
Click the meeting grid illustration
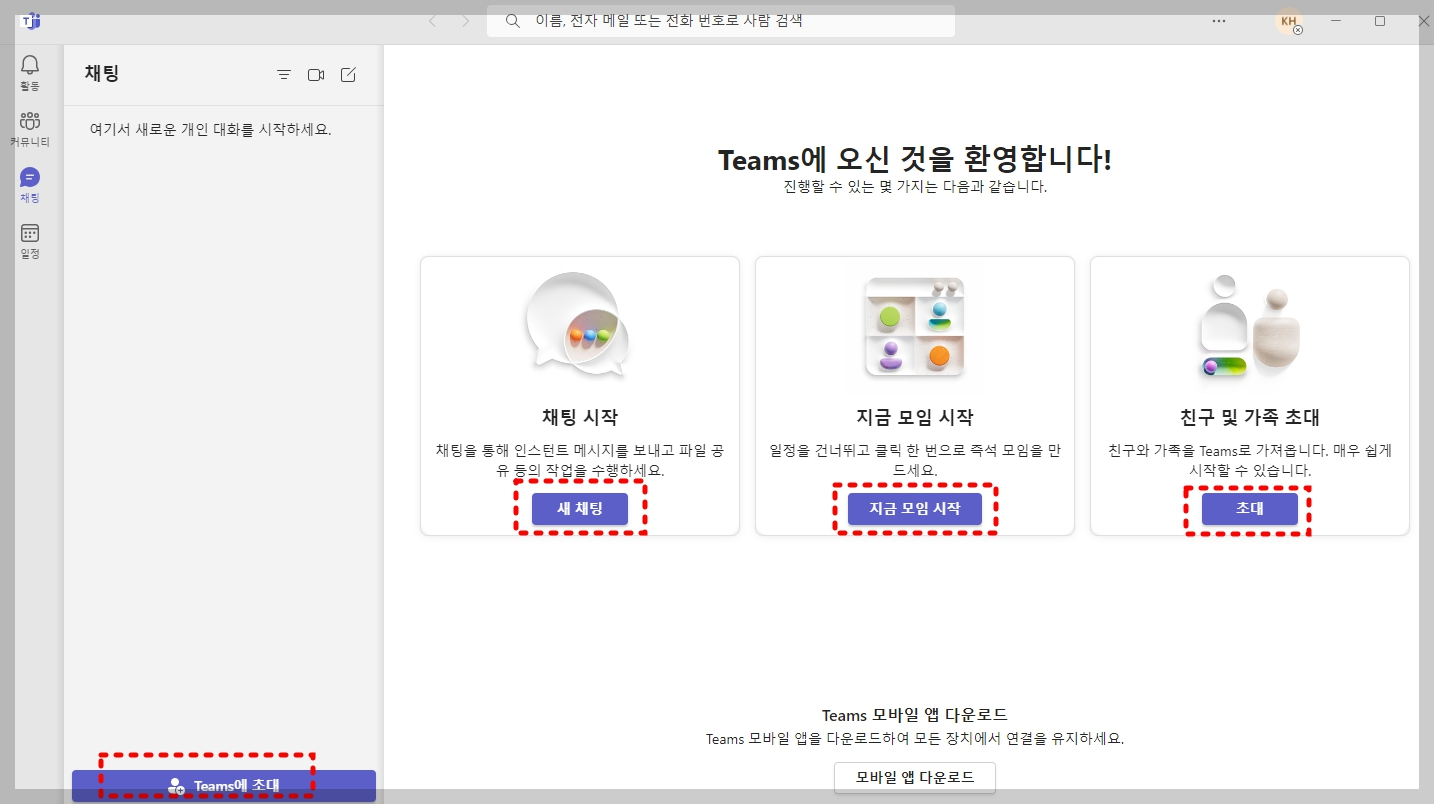[915, 326]
